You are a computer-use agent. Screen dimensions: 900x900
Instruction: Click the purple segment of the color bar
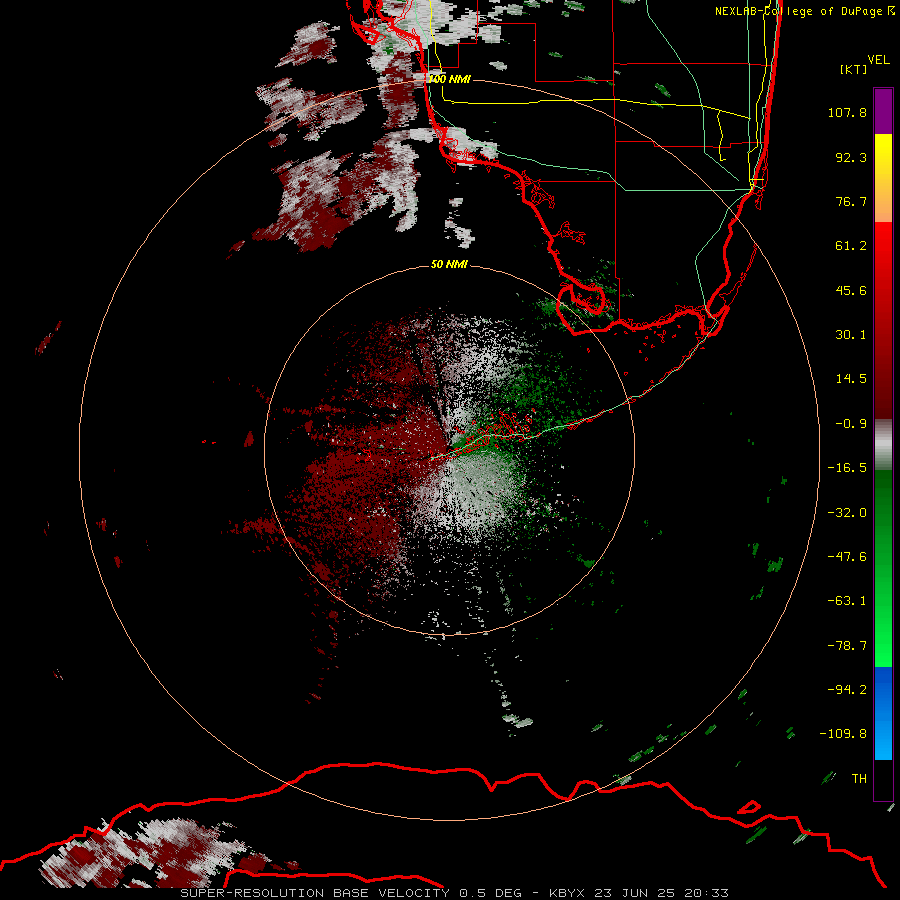point(883,111)
